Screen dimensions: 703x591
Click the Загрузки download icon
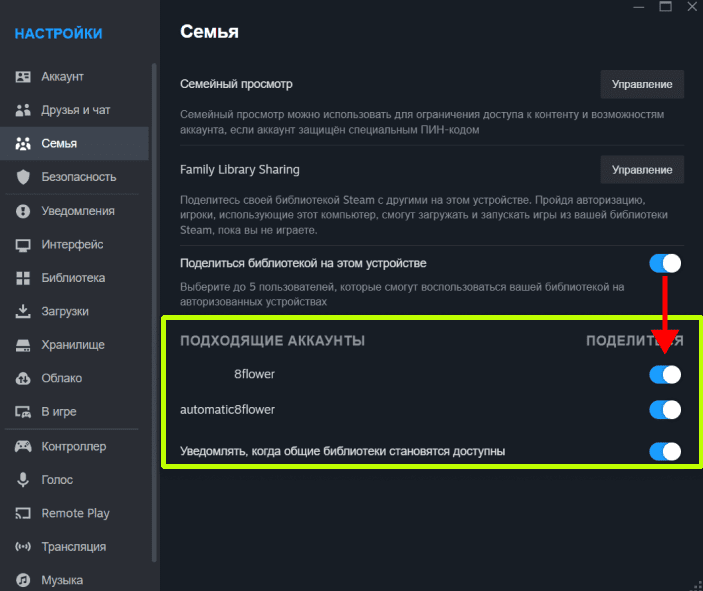(23, 311)
